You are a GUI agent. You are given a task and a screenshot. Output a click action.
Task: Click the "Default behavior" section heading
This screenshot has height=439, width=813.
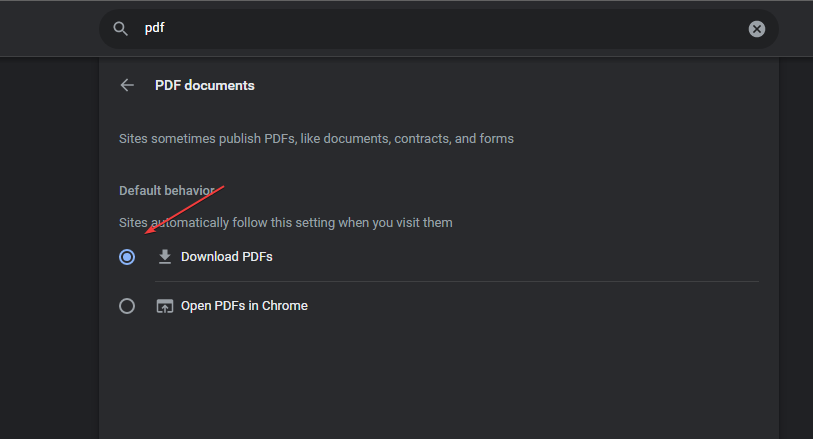pyautogui.click(x=166, y=190)
